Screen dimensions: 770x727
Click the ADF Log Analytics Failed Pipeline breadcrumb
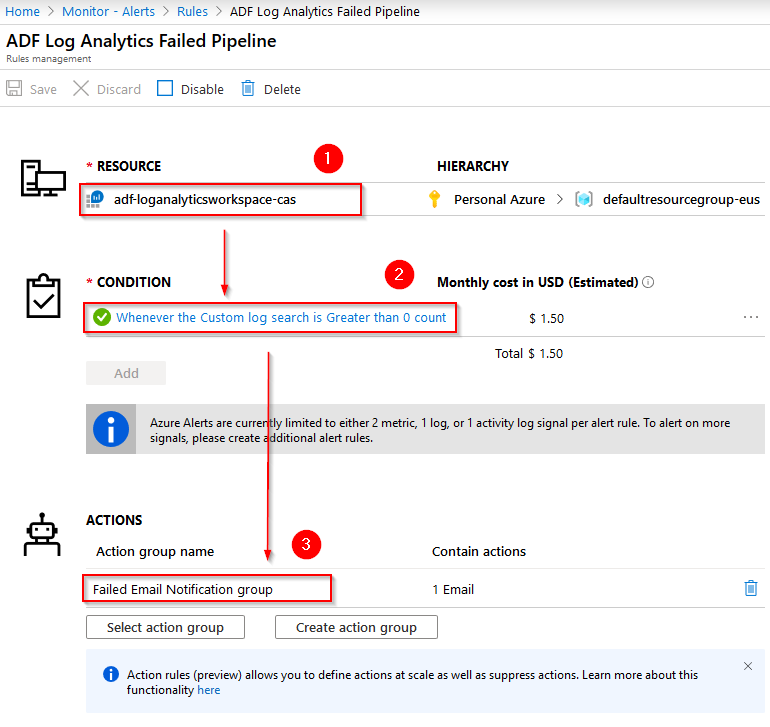pyautogui.click(x=325, y=11)
